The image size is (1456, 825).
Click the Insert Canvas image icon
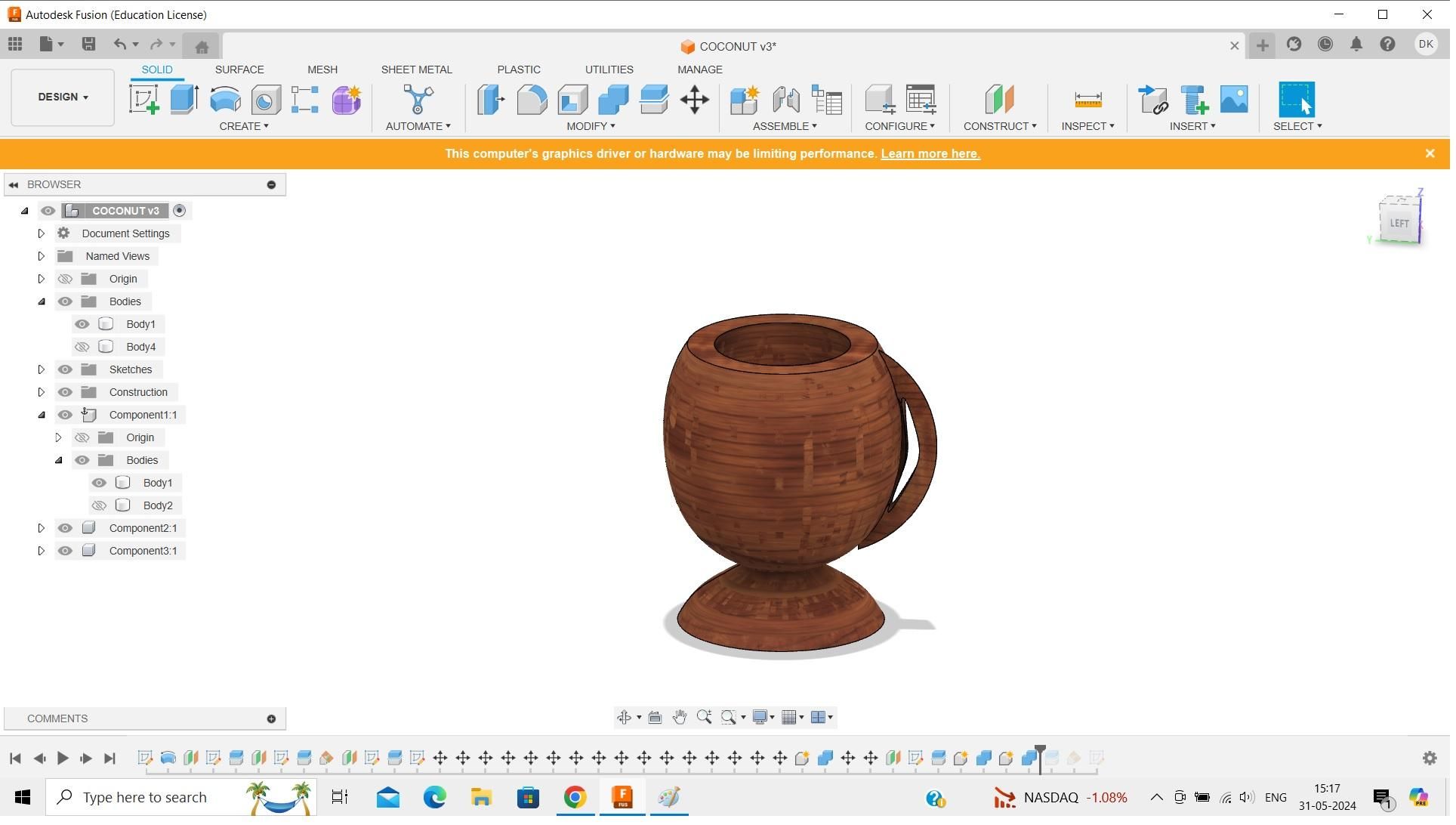(1234, 100)
